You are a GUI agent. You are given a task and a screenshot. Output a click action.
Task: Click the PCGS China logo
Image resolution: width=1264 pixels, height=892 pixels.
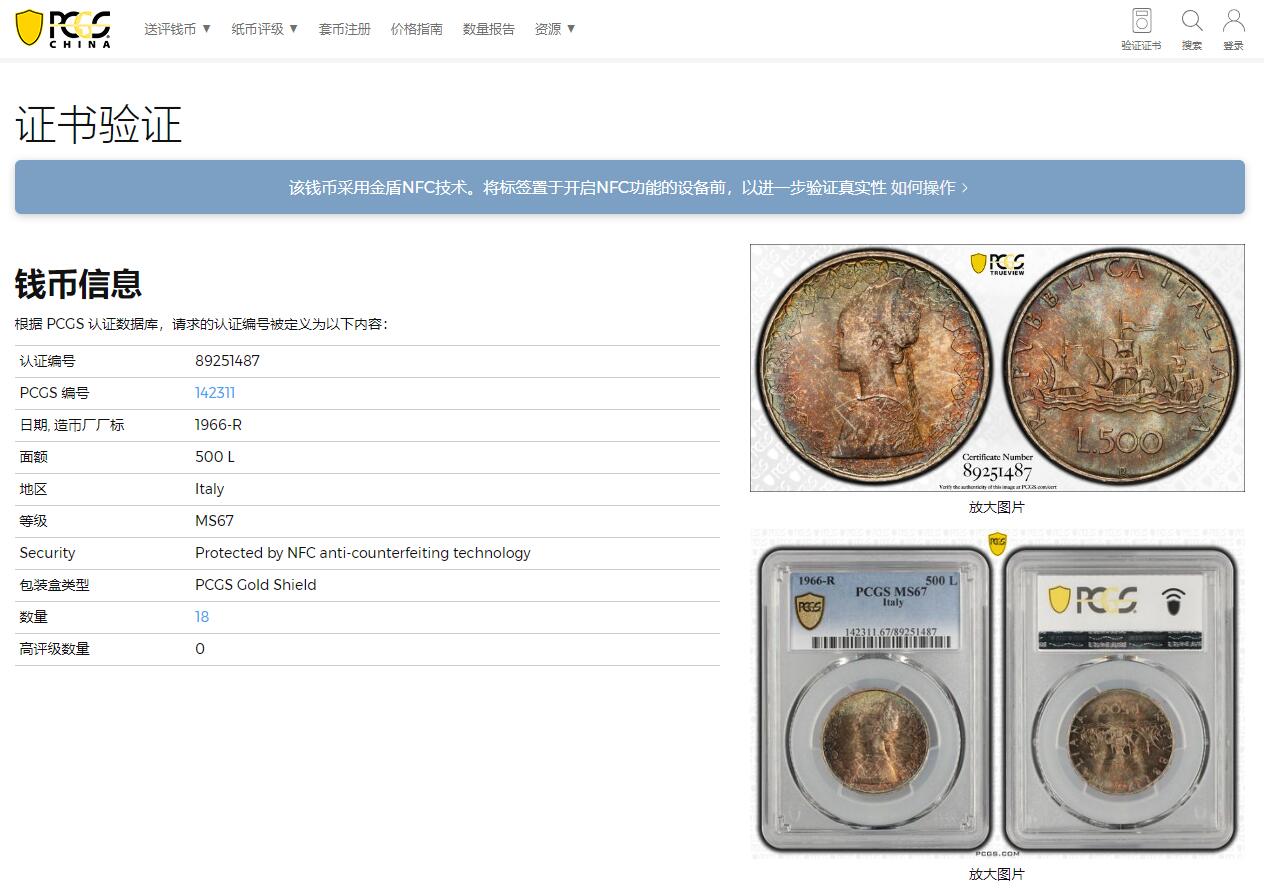coord(63,28)
